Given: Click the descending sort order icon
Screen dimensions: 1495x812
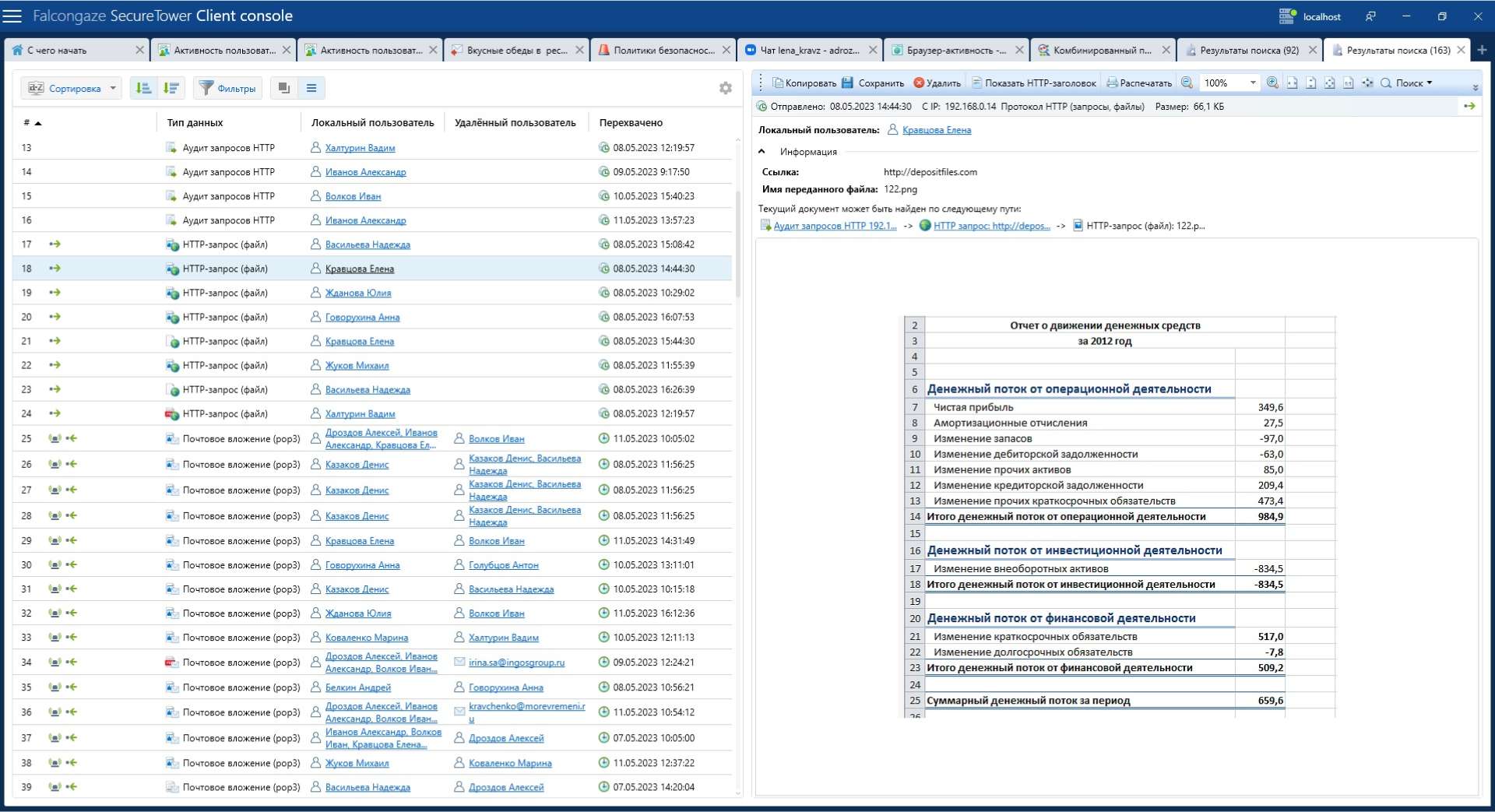Looking at the screenshot, I should tap(171, 88).
